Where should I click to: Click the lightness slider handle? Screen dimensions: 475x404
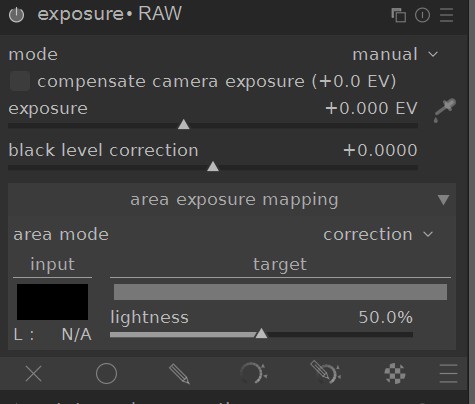click(x=261, y=334)
